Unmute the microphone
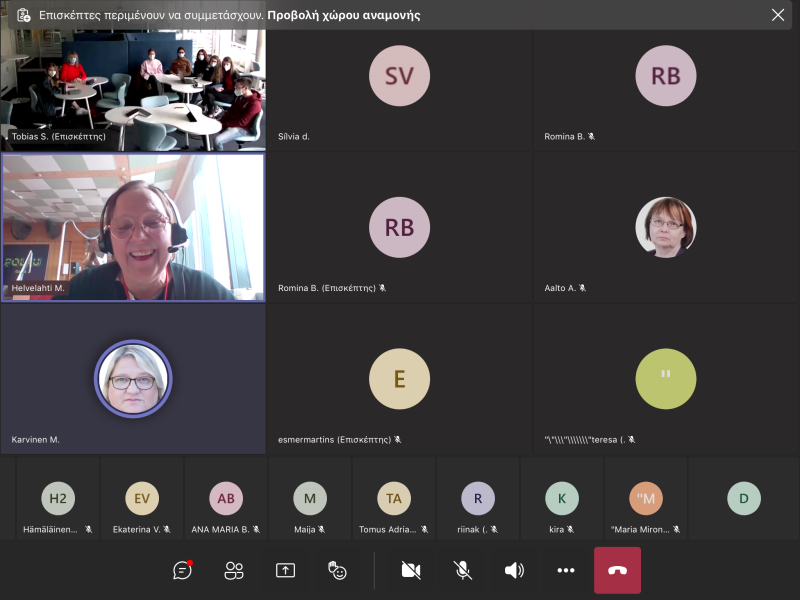 tap(462, 570)
